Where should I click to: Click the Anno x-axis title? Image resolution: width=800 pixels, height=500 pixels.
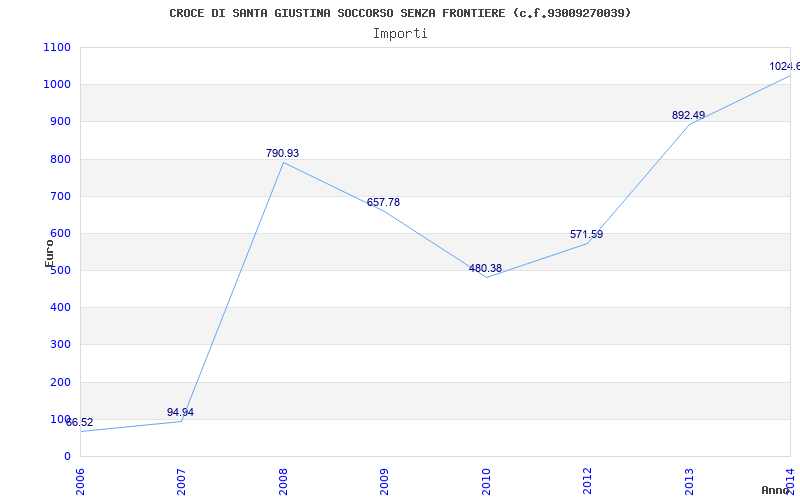point(776,490)
